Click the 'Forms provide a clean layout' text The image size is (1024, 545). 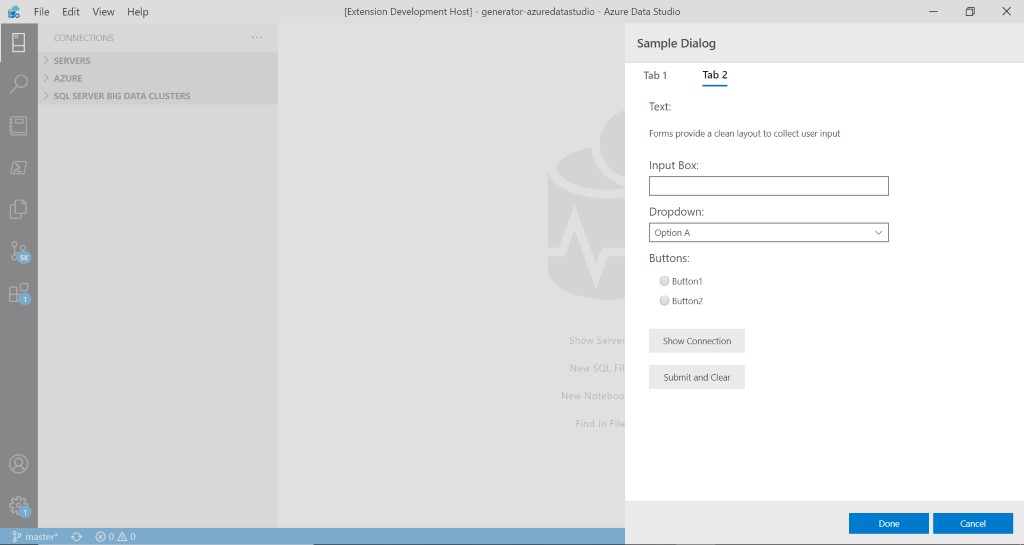tap(744, 133)
